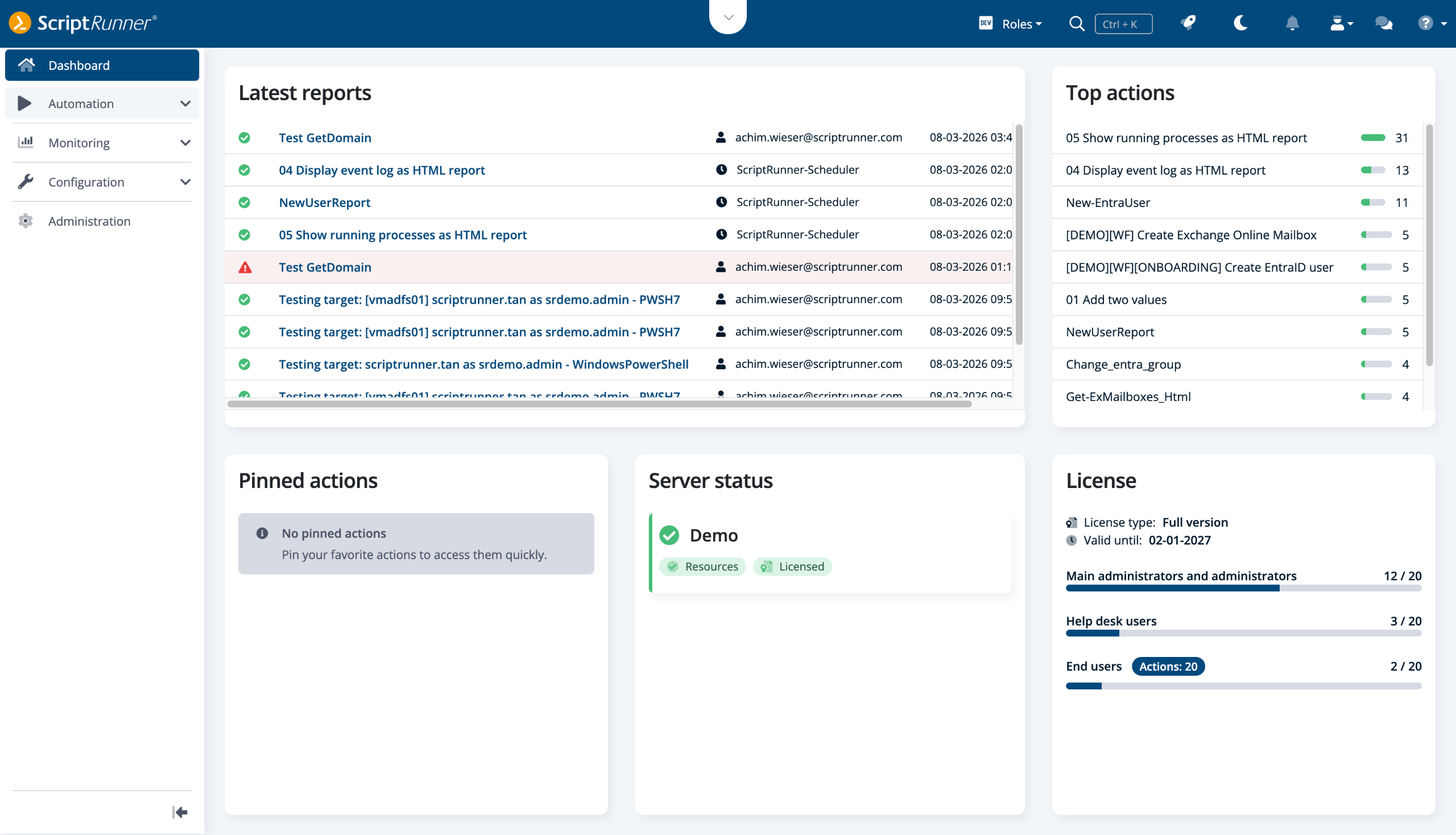Click the Monitoring chart icon
The height and width of the screenshot is (835, 1456).
25,142
